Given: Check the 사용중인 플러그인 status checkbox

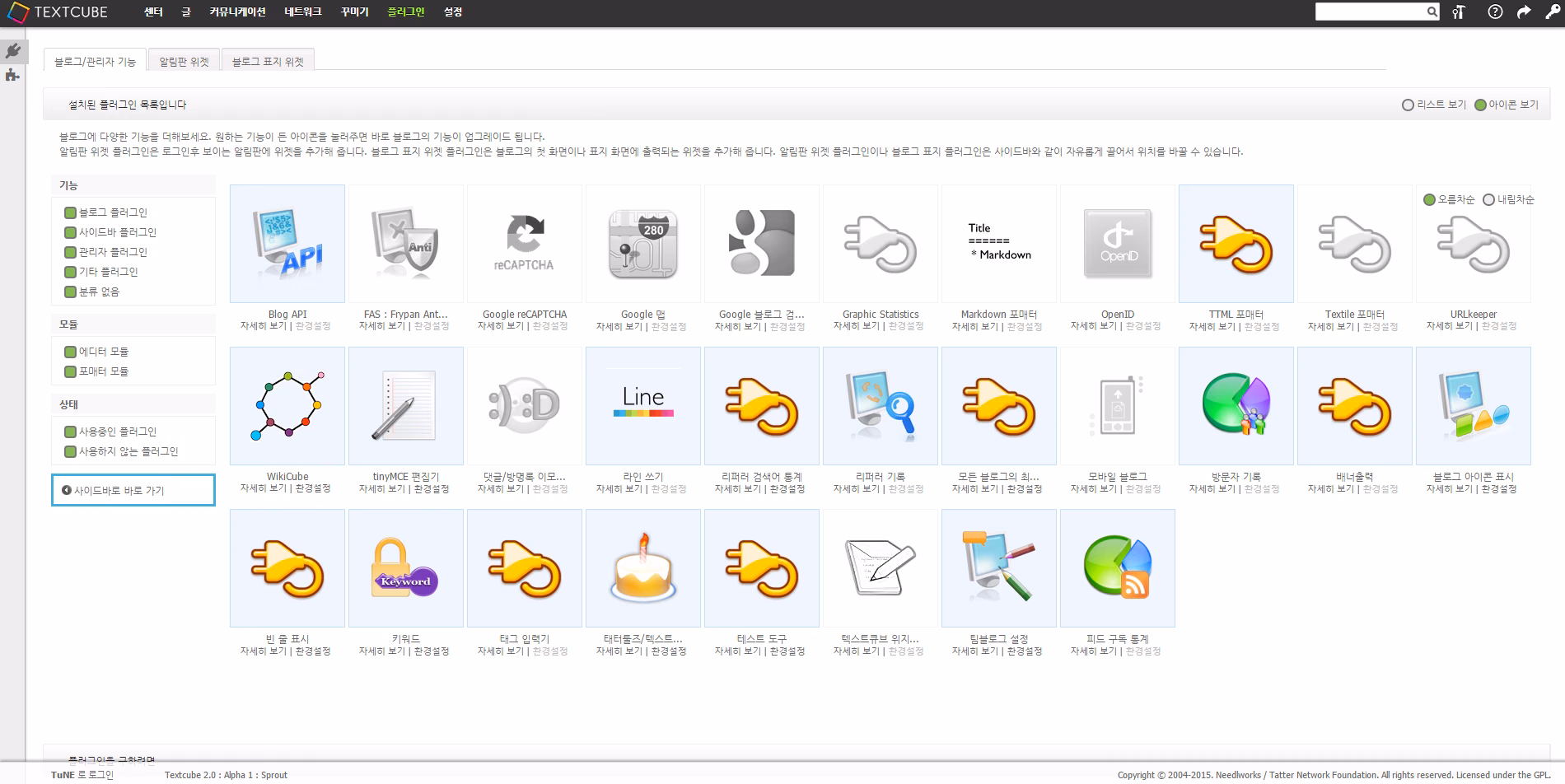Looking at the screenshot, I should click(70, 432).
